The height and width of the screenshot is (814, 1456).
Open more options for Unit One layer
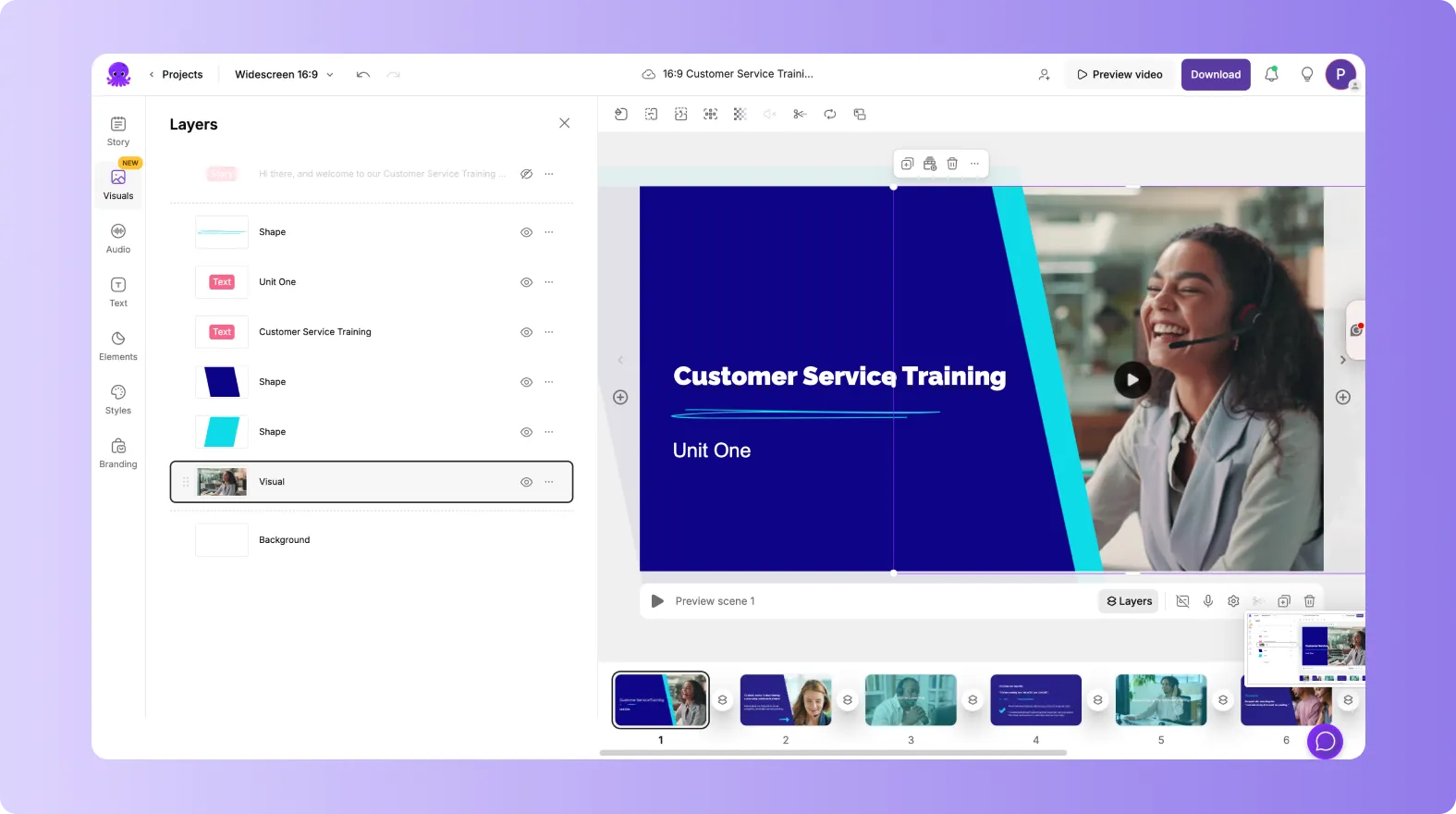[549, 282]
